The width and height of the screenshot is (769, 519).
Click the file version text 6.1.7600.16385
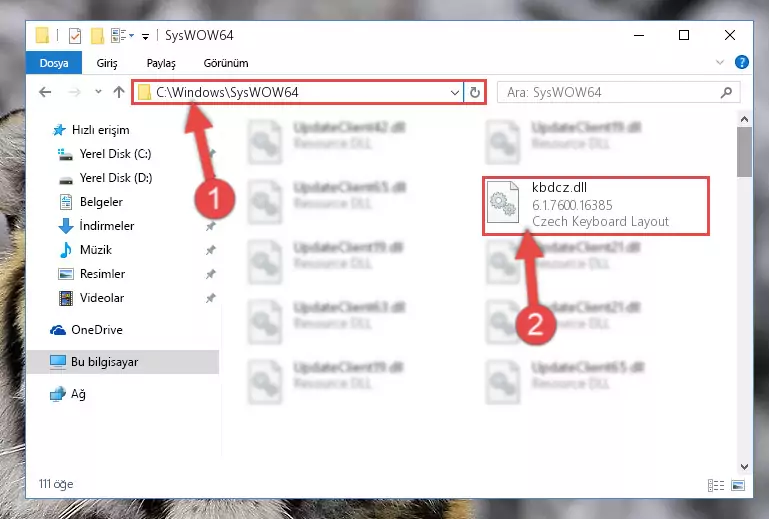[x=572, y=205]
